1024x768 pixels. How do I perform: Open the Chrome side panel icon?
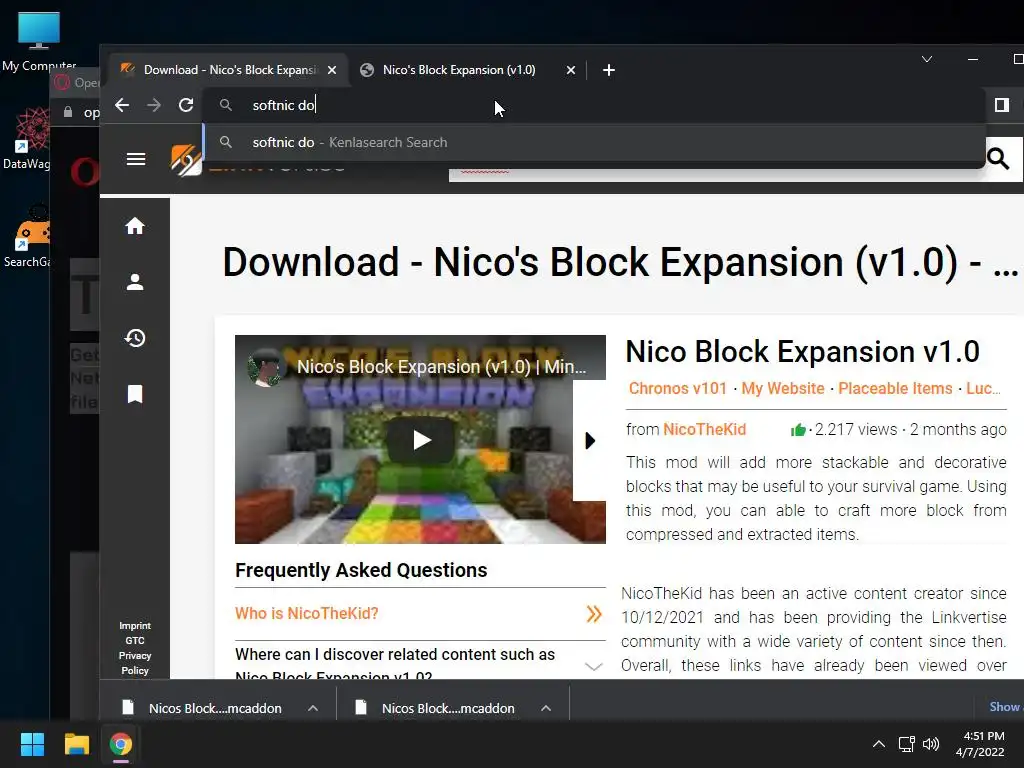(1002, 105)
